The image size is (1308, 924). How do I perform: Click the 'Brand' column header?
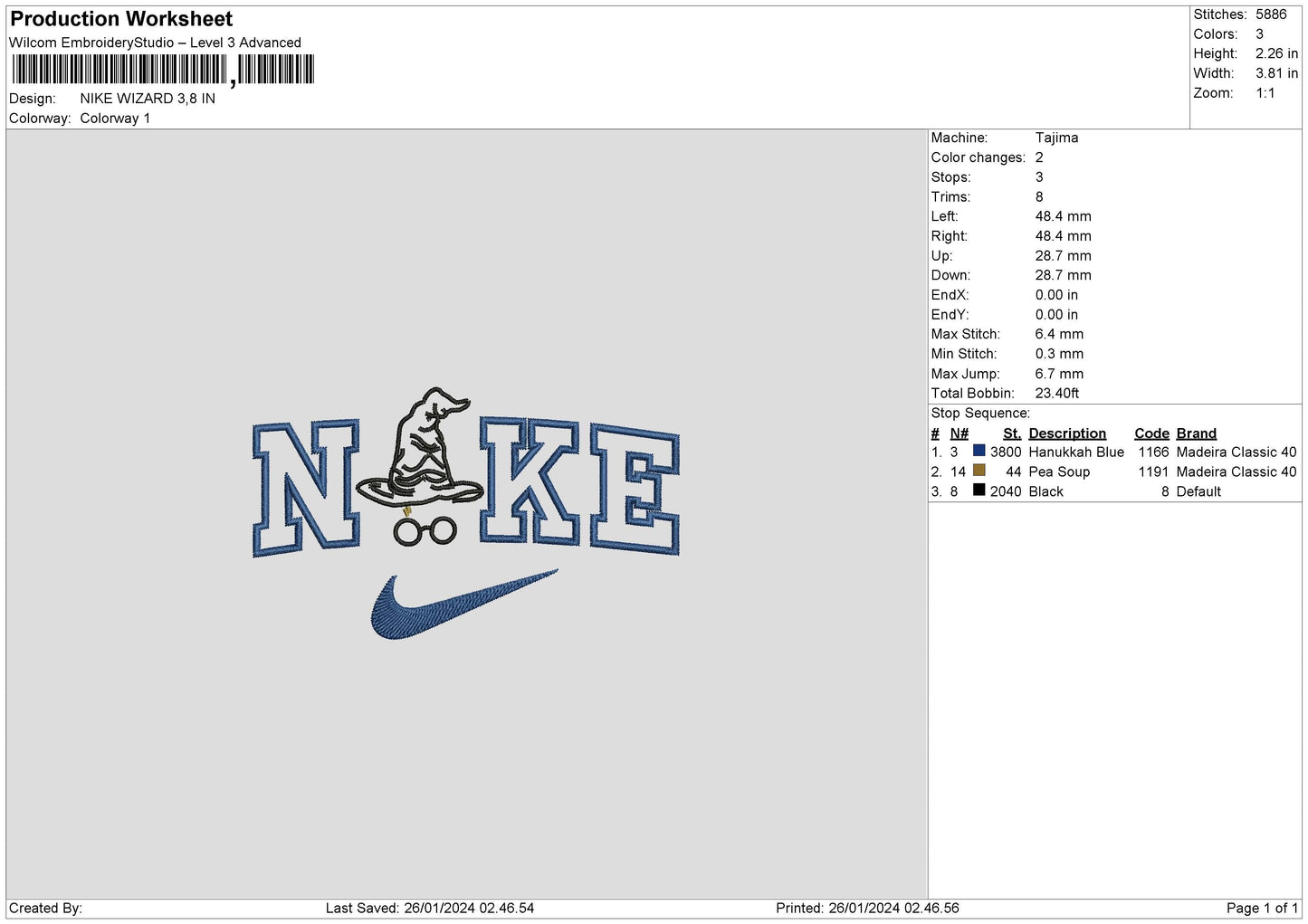[1197, 433]
